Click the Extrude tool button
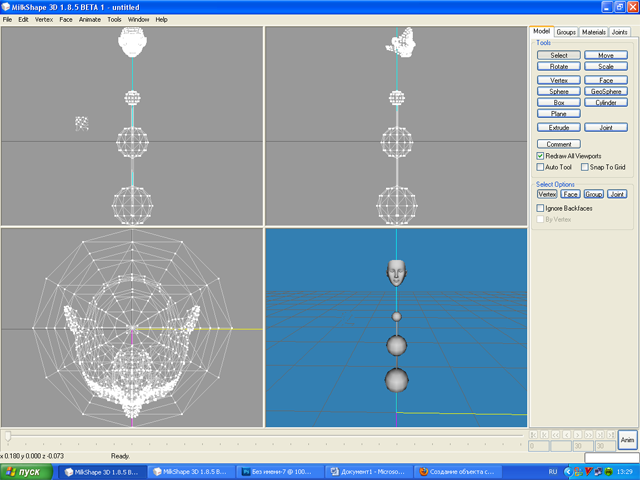This screenshot has width=640, height=480. [x=558, y=128]
